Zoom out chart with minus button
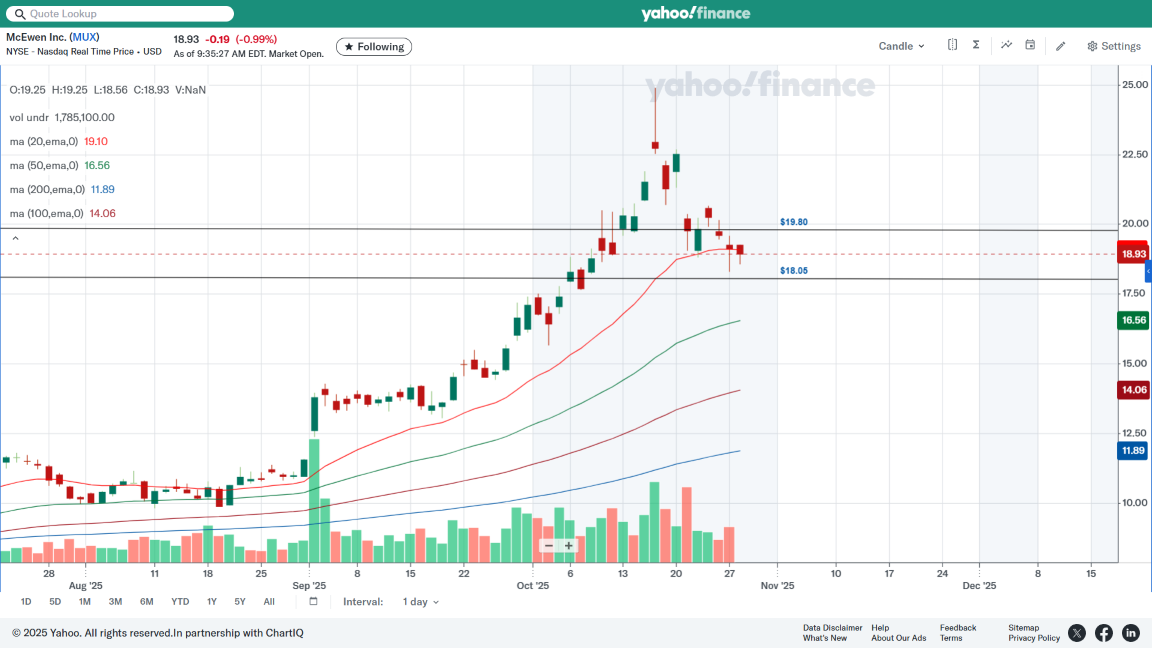This screenshot has height=648, width=1152. pos(549,546)
